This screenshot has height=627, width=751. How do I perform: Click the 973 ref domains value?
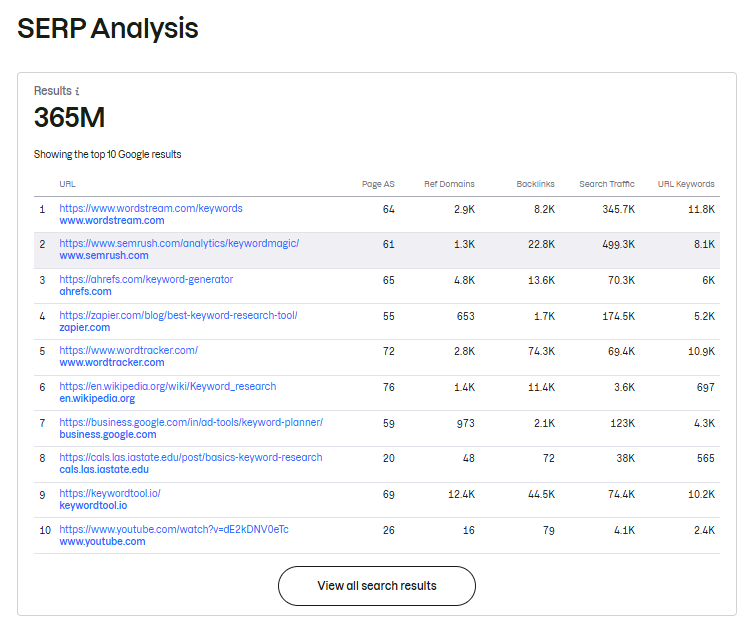pyautogui.click(x=466, y=423)
